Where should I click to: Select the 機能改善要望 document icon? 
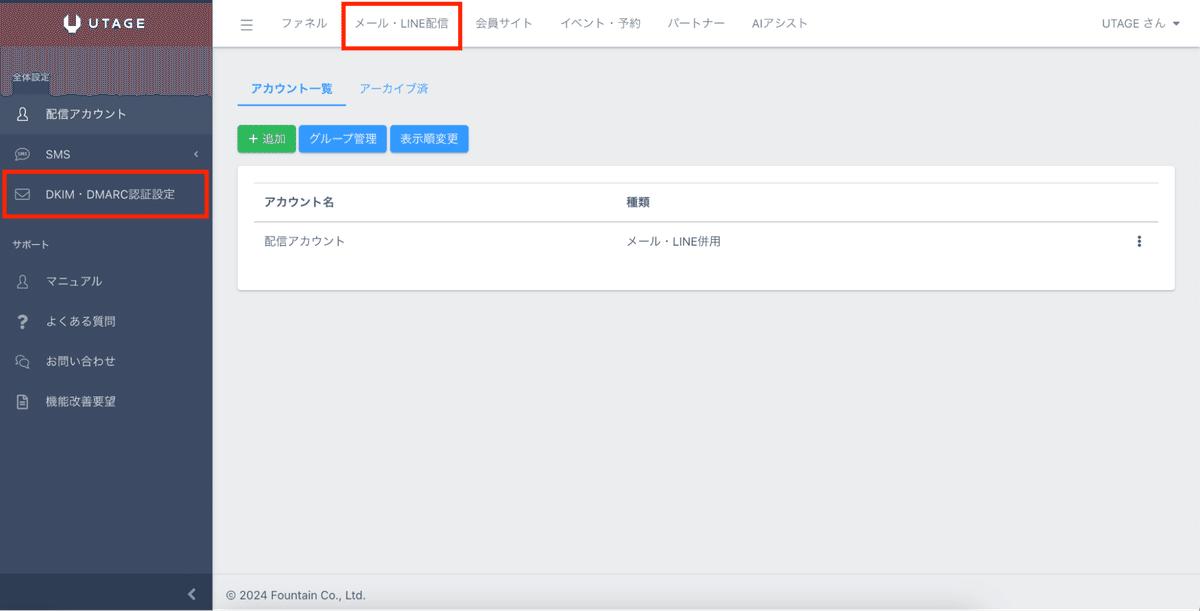coord(22,401)
